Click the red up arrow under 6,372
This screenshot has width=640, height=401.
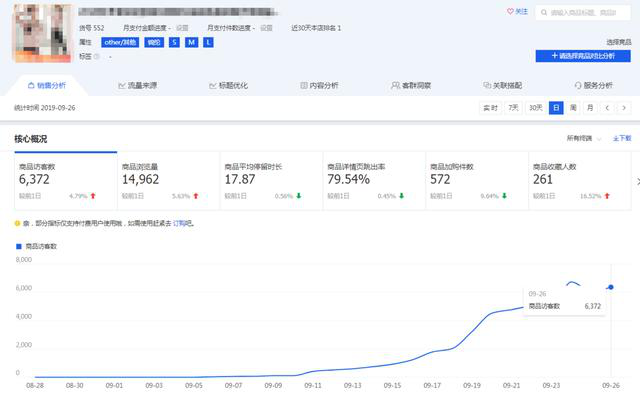pos(93,196)
